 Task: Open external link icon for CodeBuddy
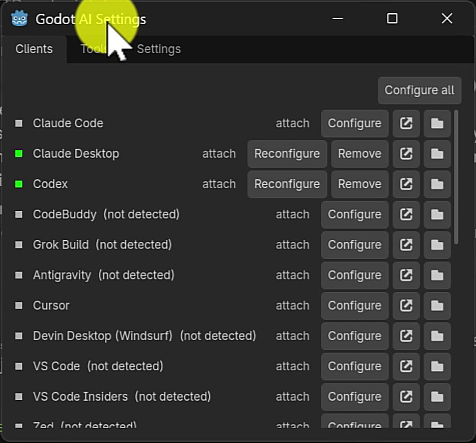406,214
